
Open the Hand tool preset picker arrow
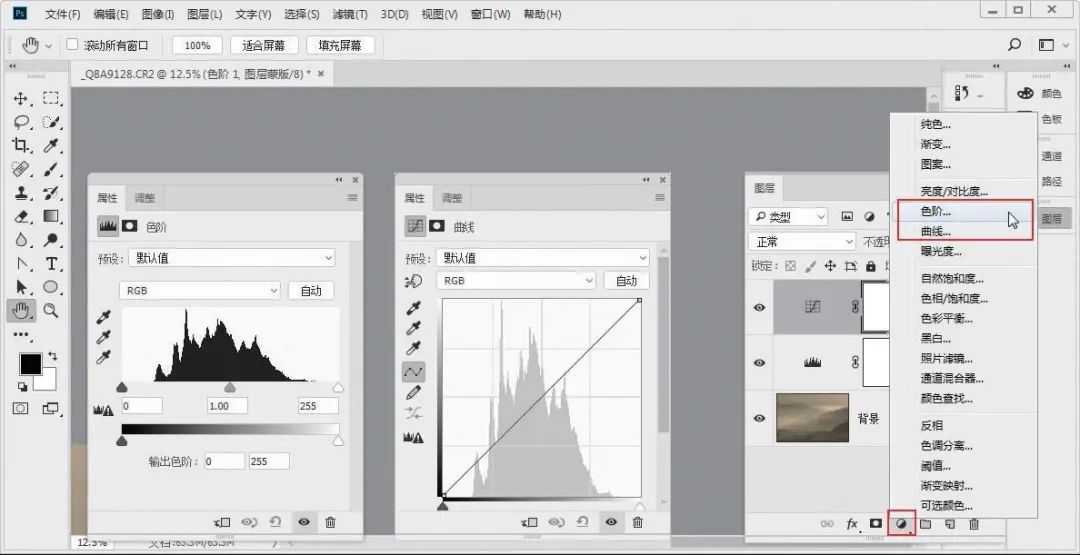click(48, 46)
